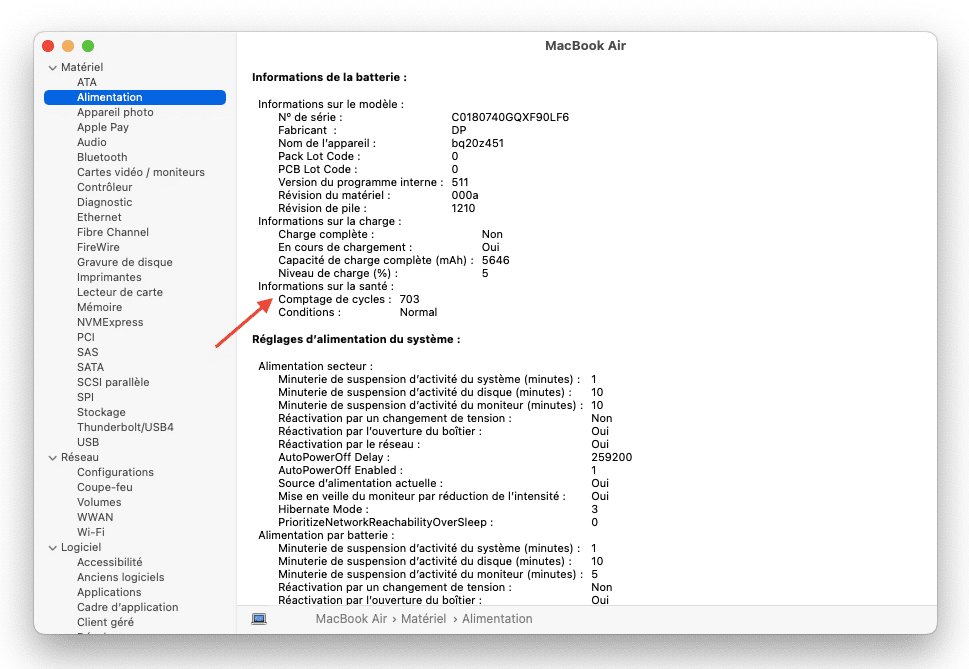Viewport: 969px width, 669px height.
Task: Open the Diagnostic section
Action: coord(104,202)
